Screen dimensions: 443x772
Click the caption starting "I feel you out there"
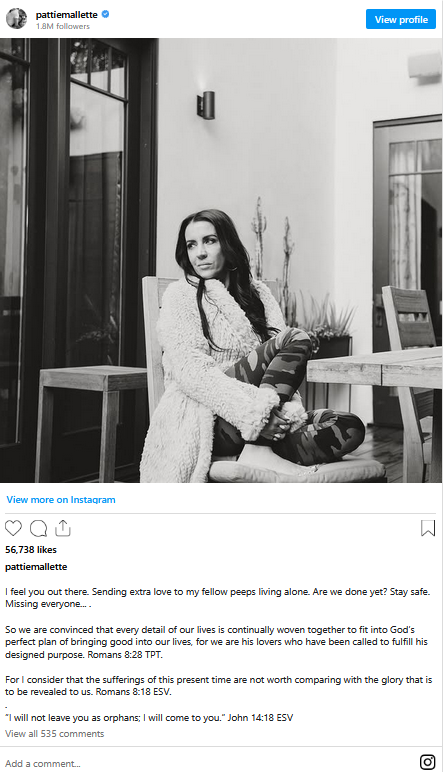click(218, 598)
